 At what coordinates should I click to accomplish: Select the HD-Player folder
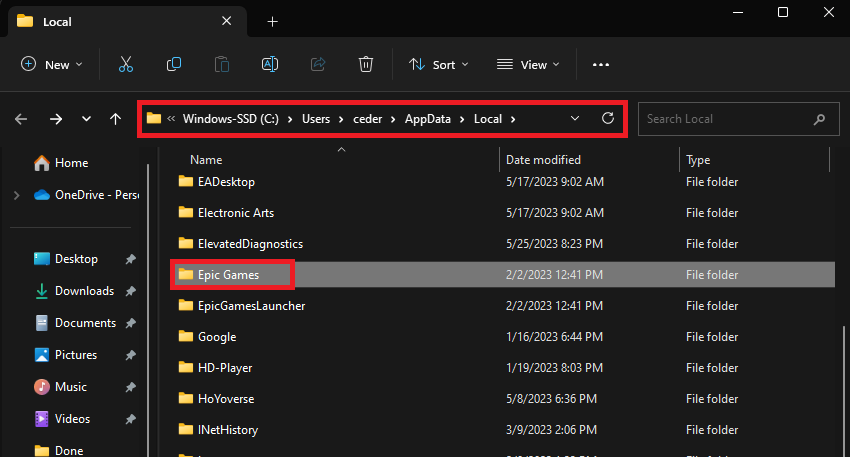point(225,368)
